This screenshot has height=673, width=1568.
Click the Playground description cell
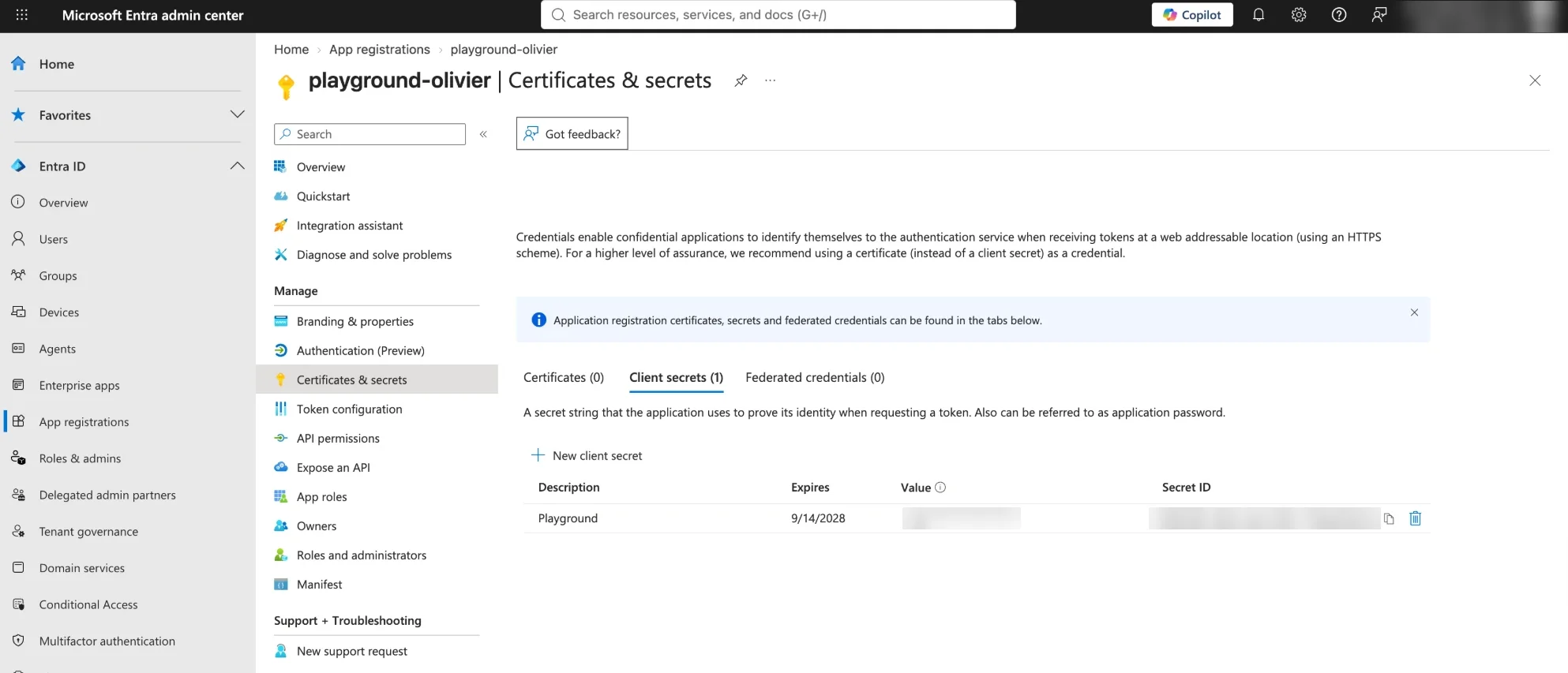568,518
